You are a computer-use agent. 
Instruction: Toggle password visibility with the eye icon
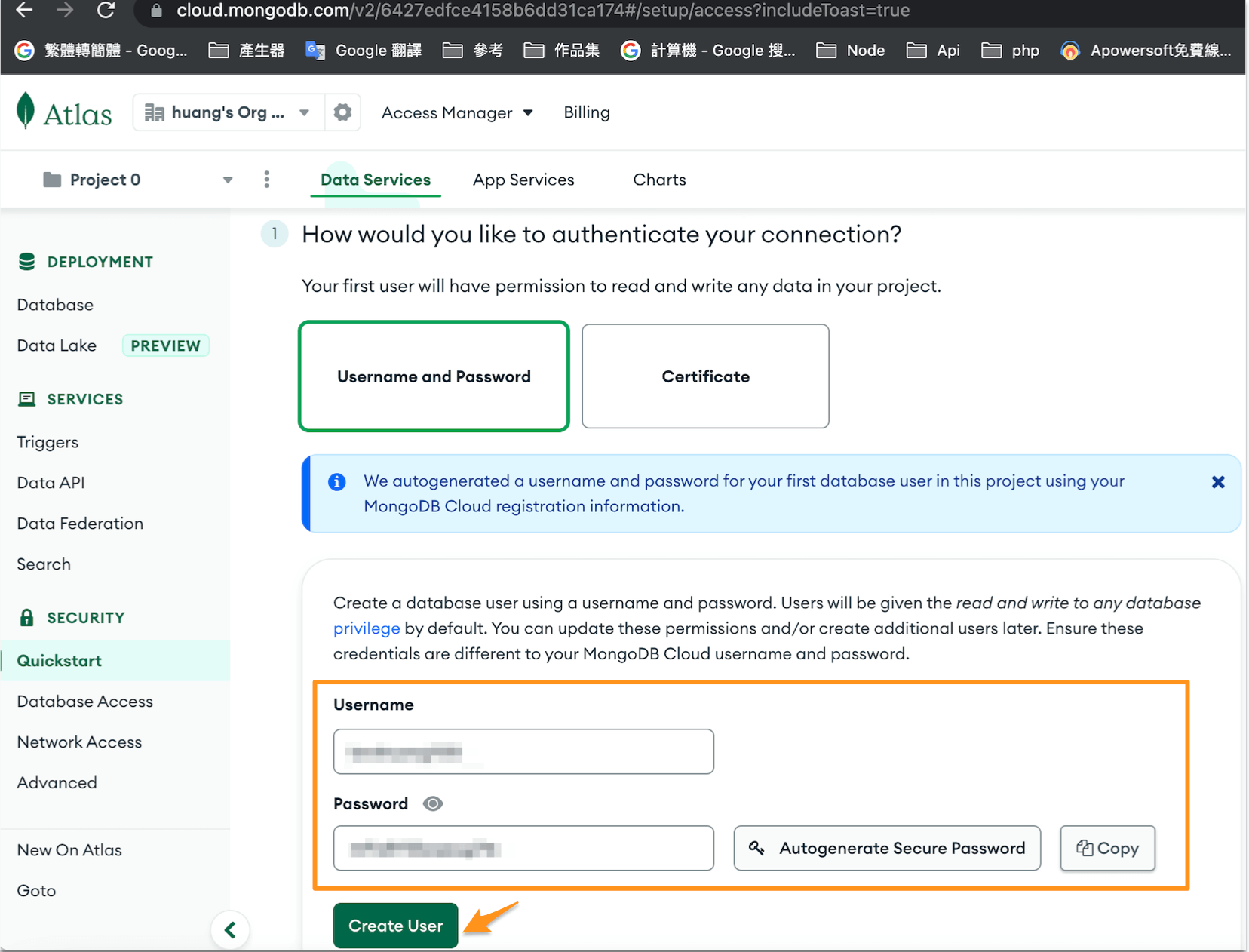(x=433, y=803)
